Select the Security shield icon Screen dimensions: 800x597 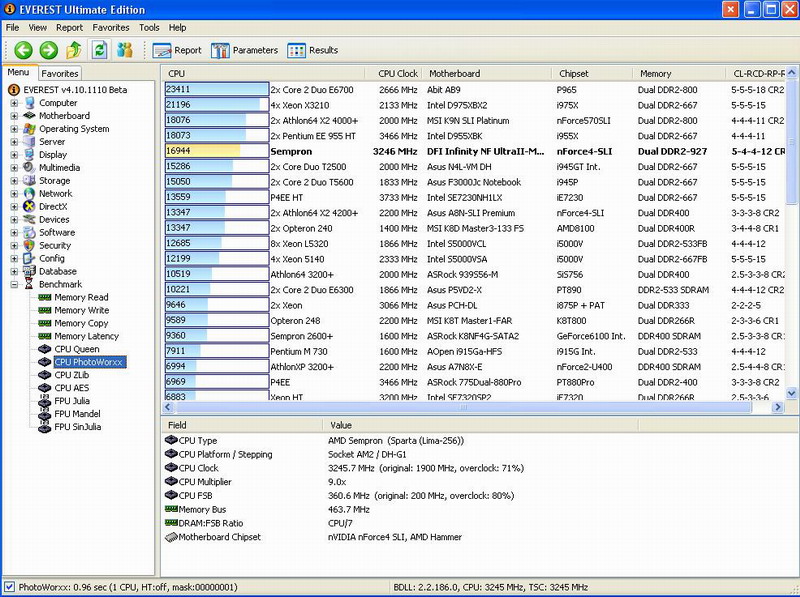30,245
